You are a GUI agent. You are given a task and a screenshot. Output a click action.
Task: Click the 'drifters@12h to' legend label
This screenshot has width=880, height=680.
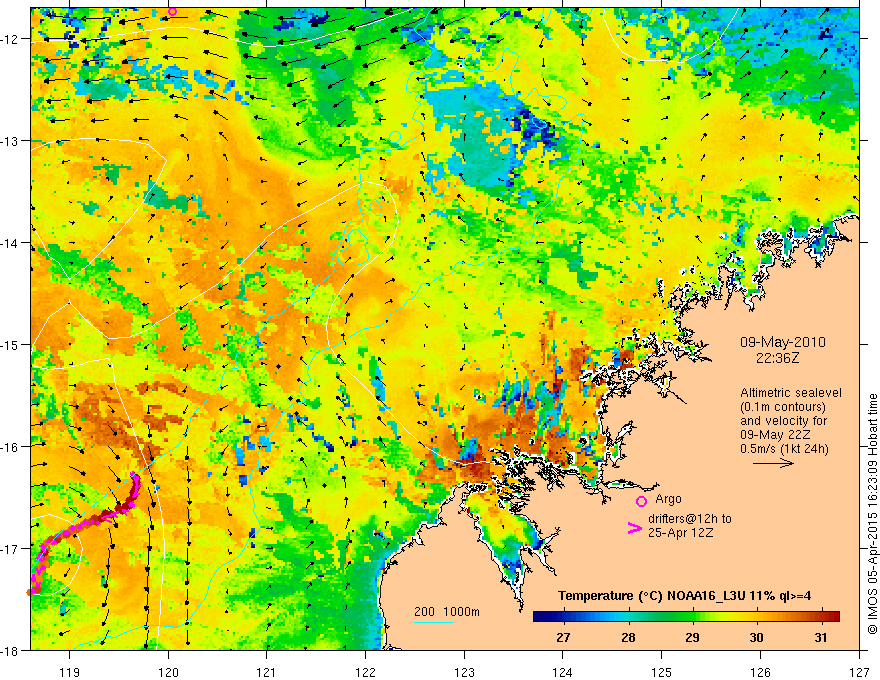(690, 519)
